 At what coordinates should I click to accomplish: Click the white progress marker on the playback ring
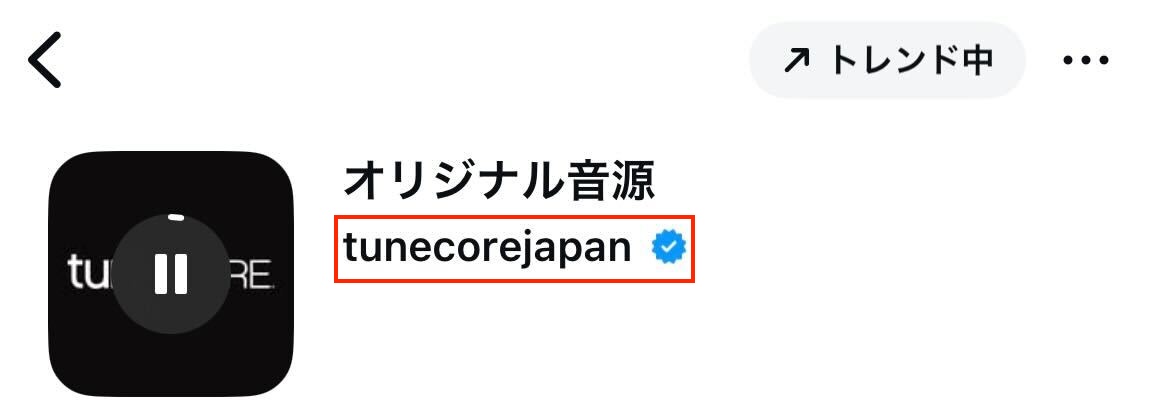[176, 218]
